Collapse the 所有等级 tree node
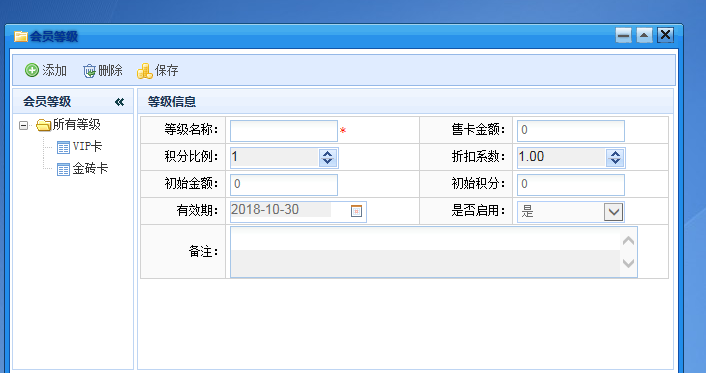Screen dimensions: 706x373 23,125
